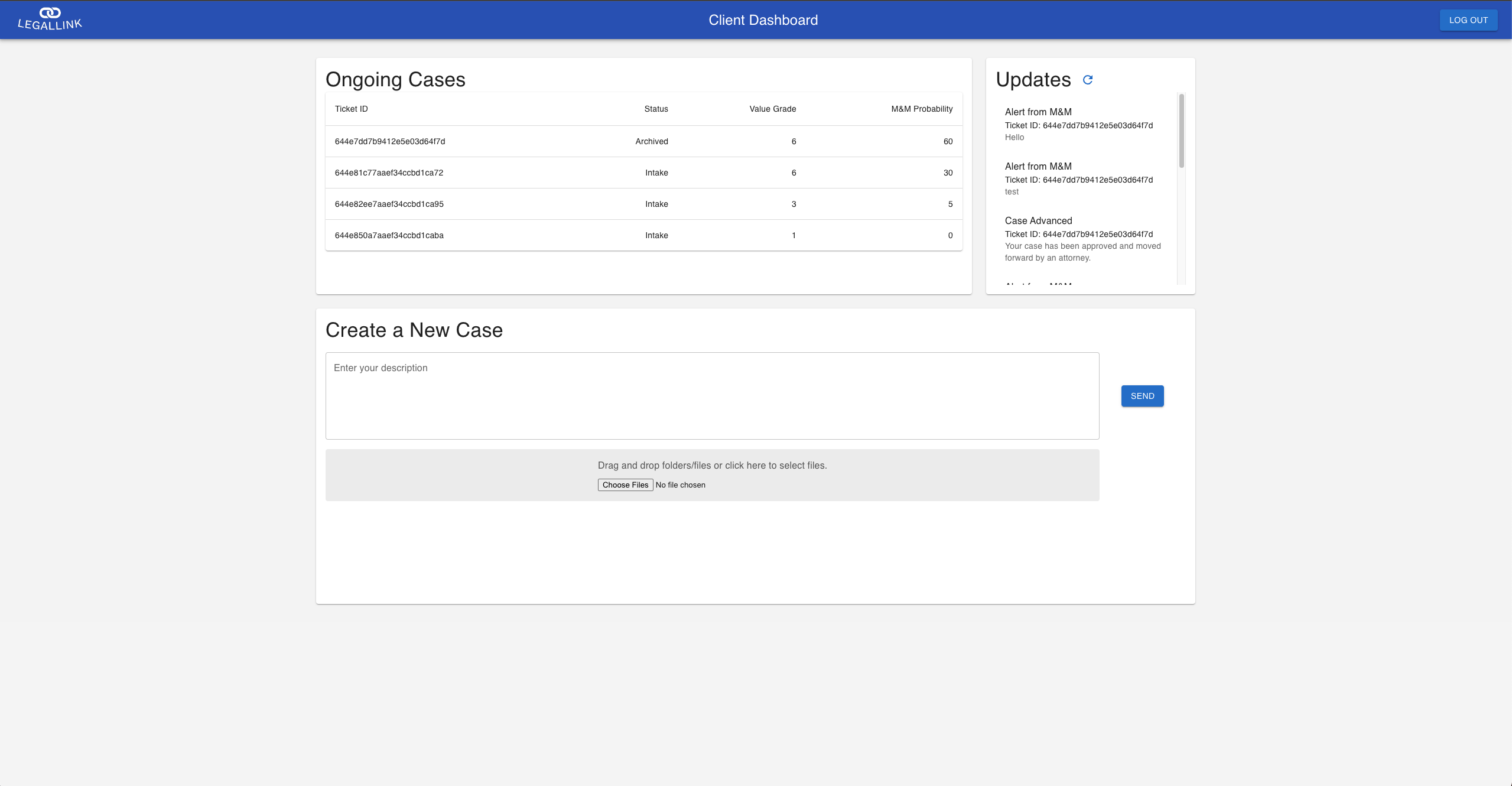The width and height of the screenshot is (1512, 786).
Task: Click the Value Grade column header
Action: tap(772, 109)
